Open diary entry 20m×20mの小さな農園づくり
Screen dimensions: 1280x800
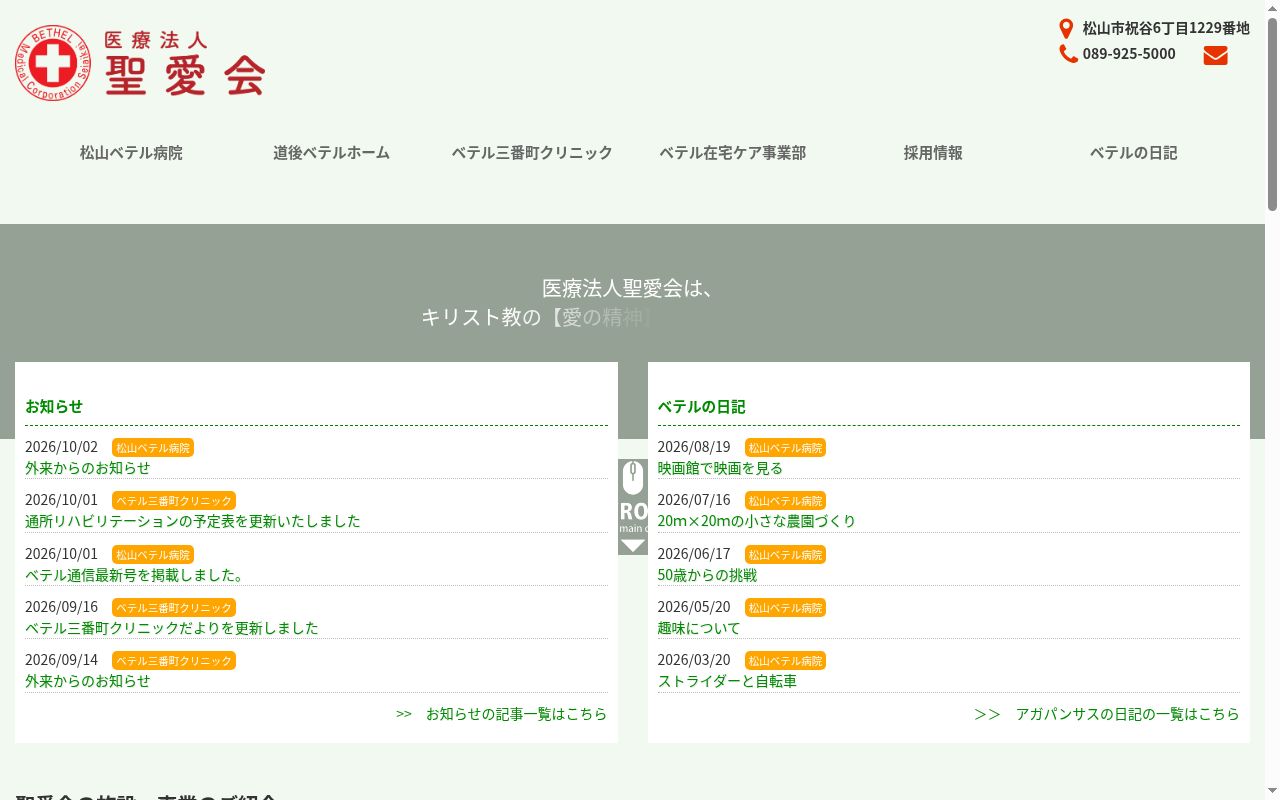coord(757,521)
